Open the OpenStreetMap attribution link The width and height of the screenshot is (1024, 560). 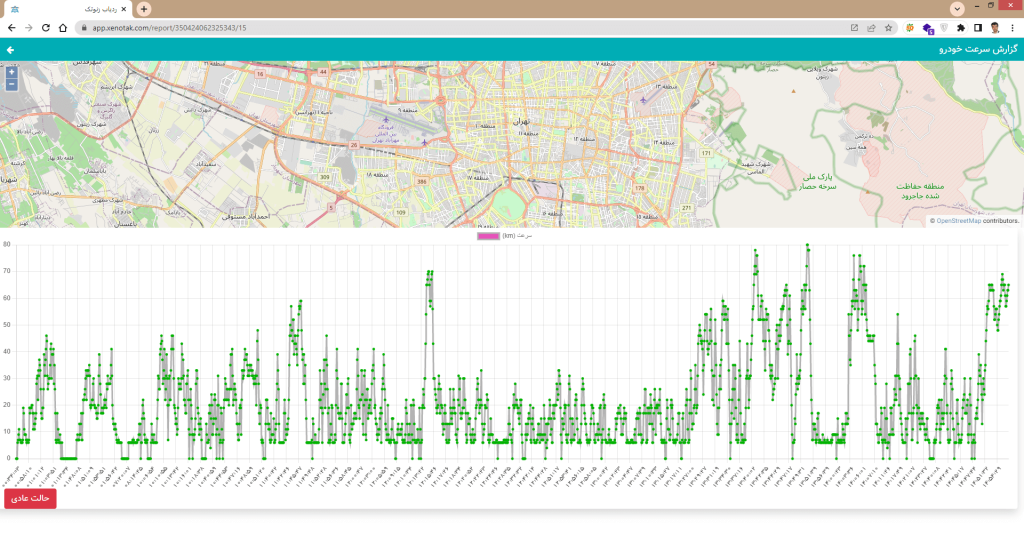point(958,221)
